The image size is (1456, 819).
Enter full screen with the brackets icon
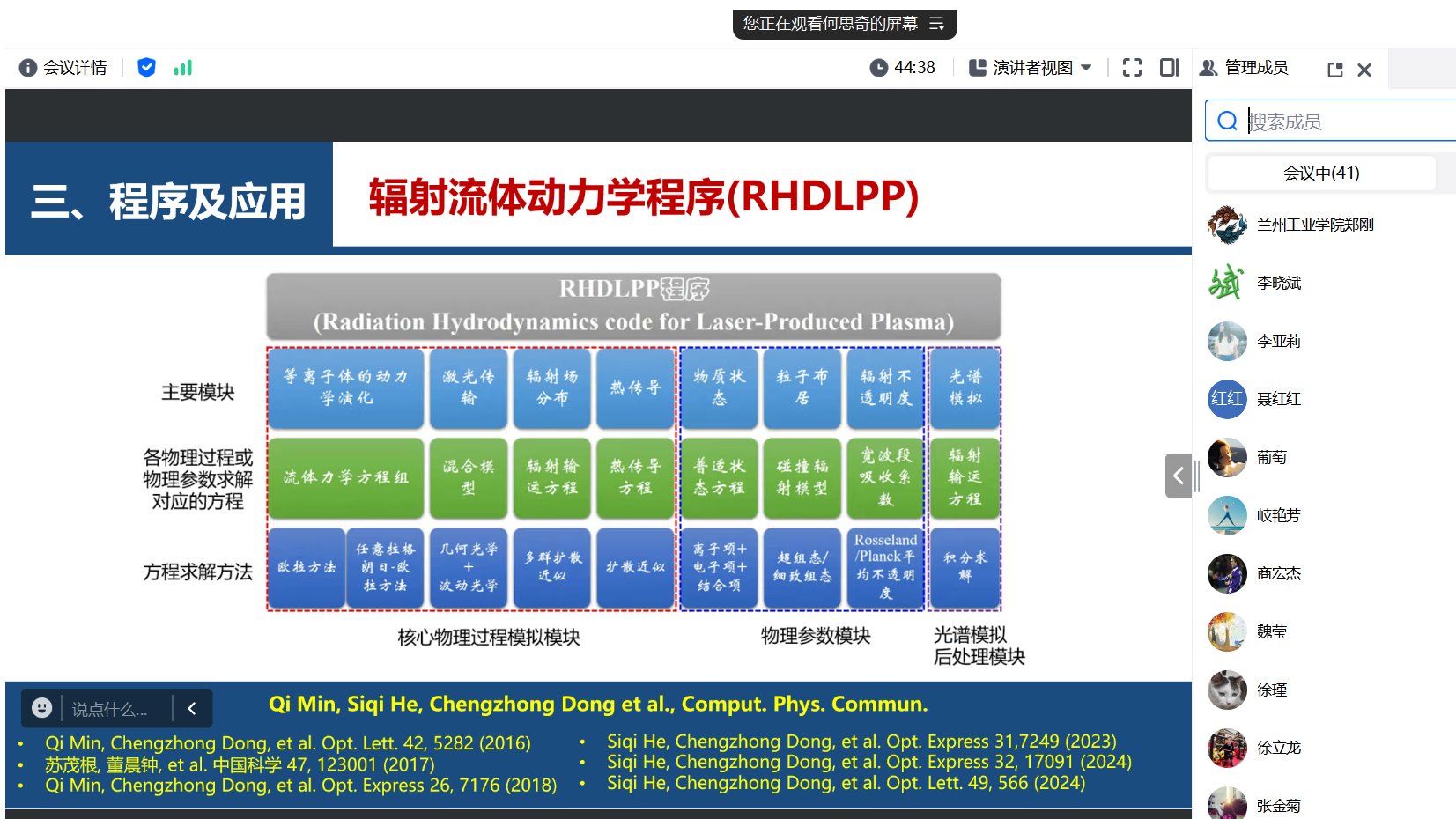click(x=1132, y=68)
